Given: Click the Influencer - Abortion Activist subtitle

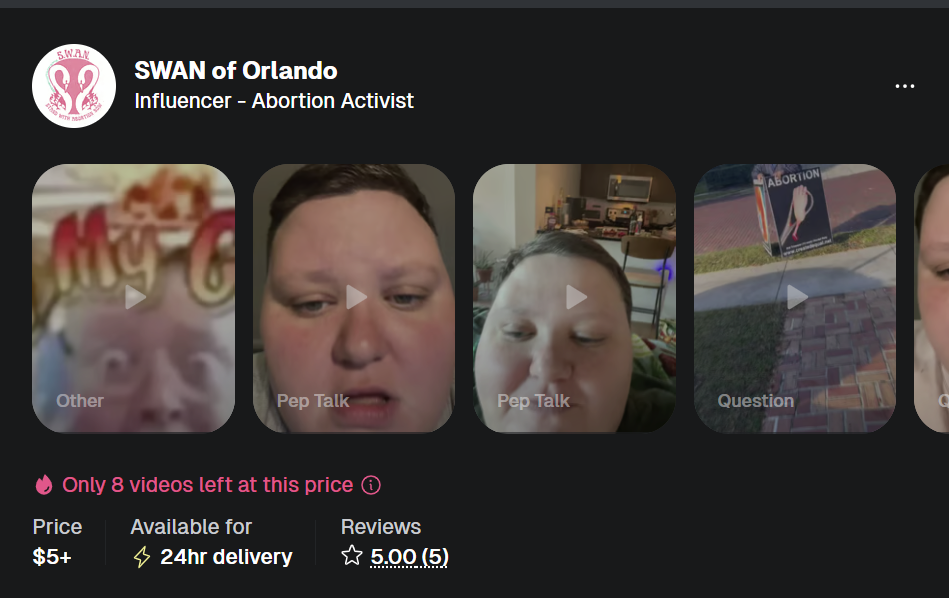Looking at the screenshot, I should 274,100.
